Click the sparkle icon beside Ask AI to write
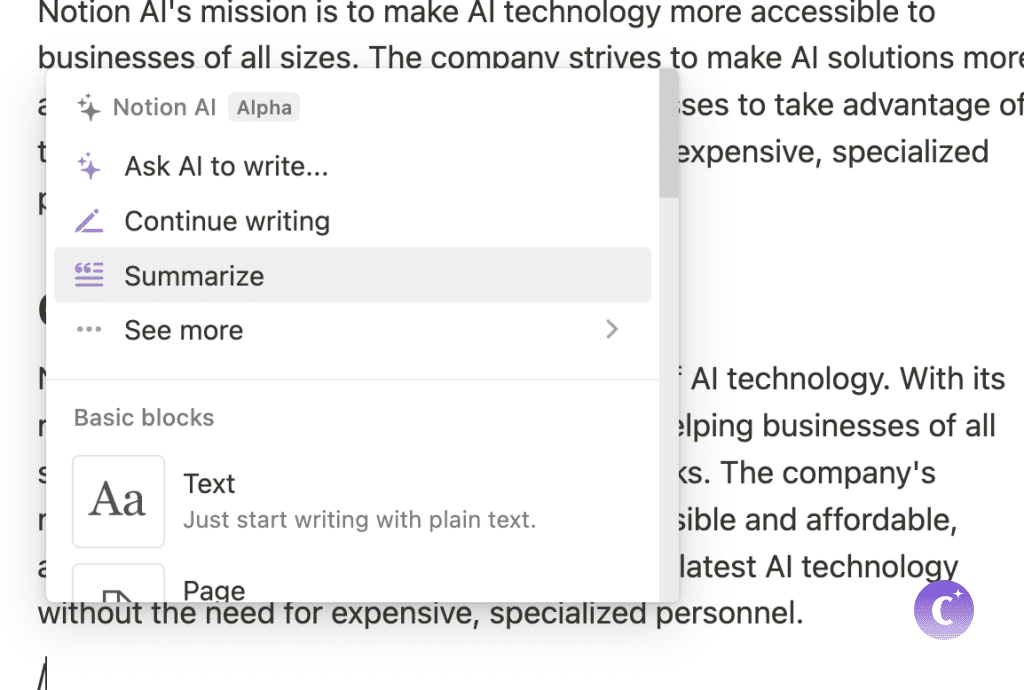The height and width of the screenshot is (690, 1024). point(89,166)
